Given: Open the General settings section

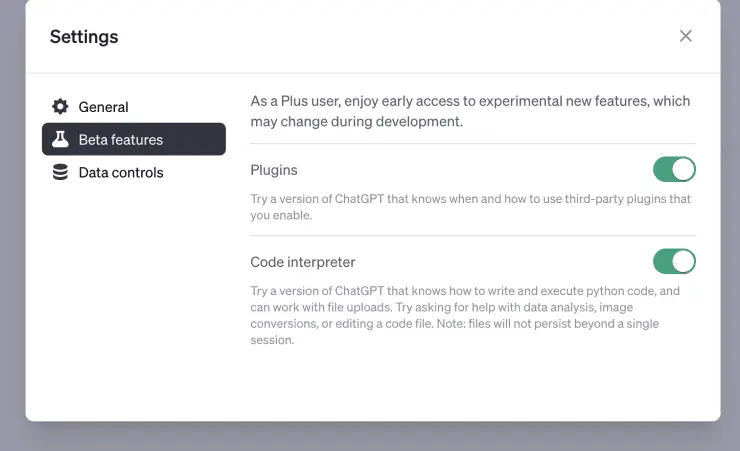Looking at the screenshot, I should 103,107.
